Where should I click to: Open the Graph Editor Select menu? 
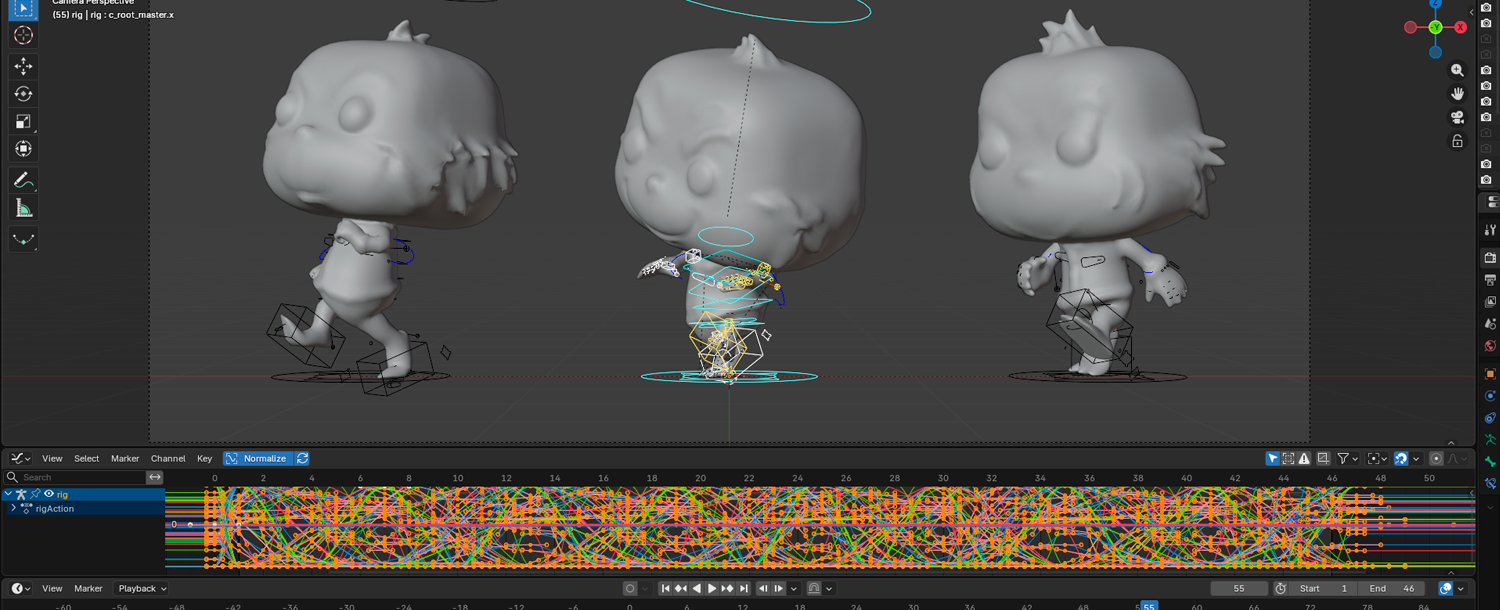(87, 459)
